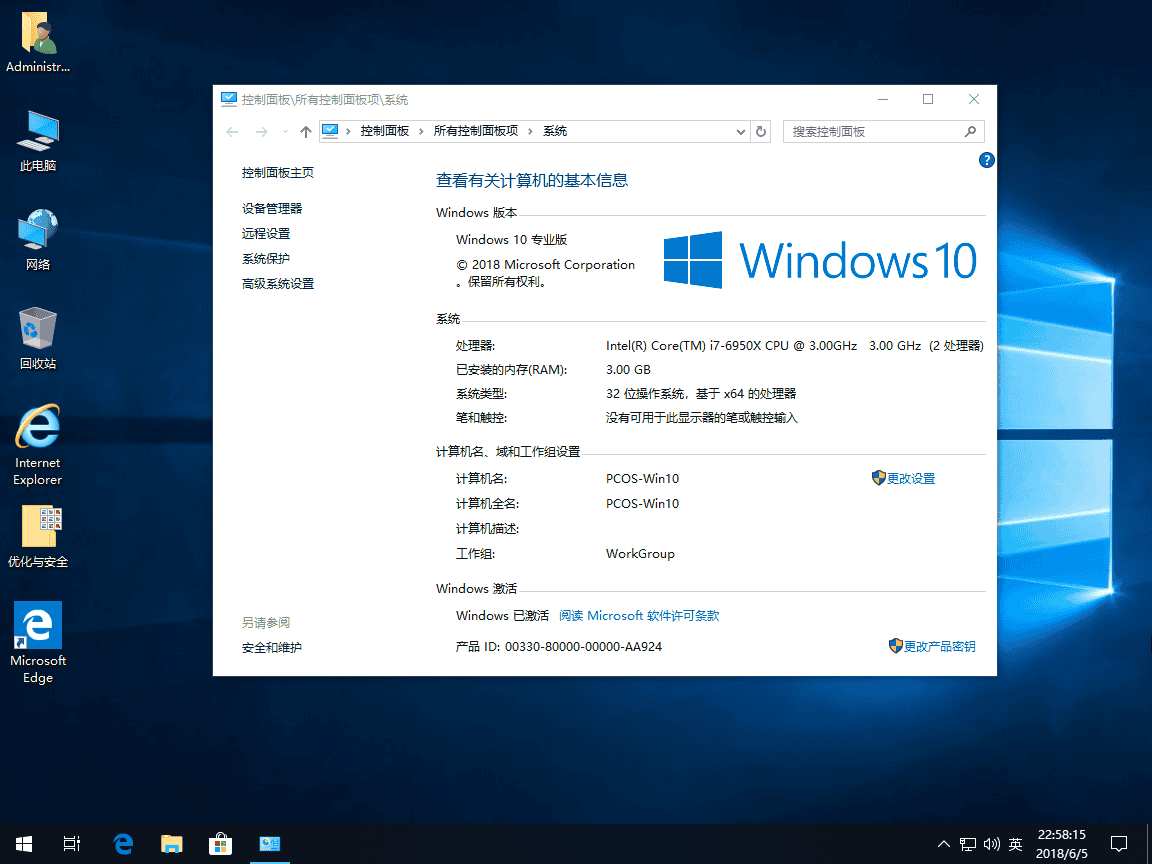Viewport: 1152px width, 864px height.
Task: Click the volume speaker tray icon
Action: pyautogui.click(x=991, y=844)
